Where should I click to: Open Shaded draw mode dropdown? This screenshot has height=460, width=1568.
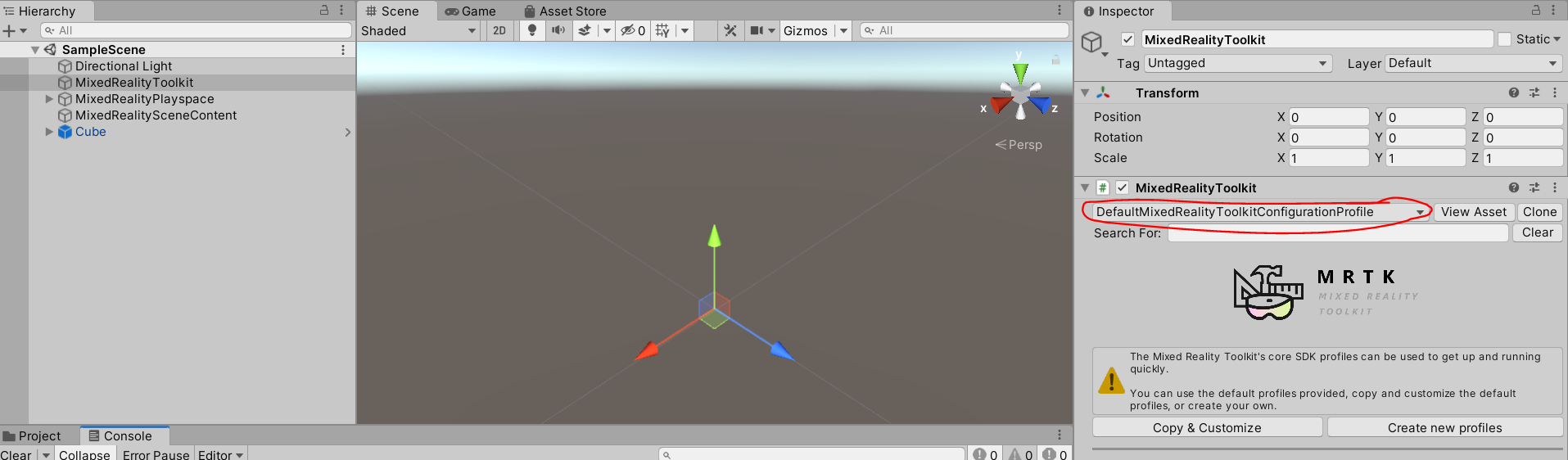[x=418, y=30]
